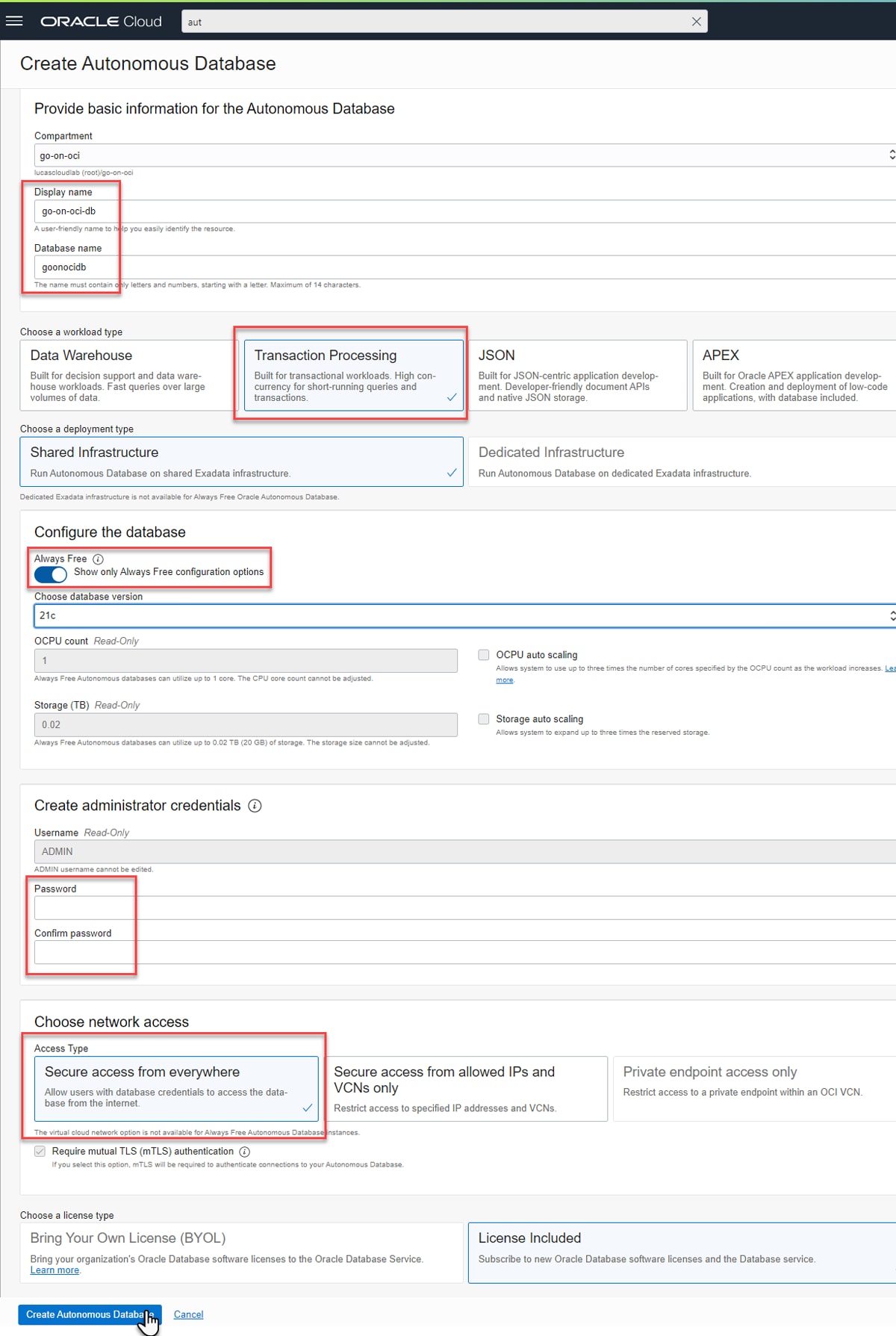The height and width of the screenshot is (1336, 896).
Task: Toggle the Always Free switch
Action: click(50, 574)
